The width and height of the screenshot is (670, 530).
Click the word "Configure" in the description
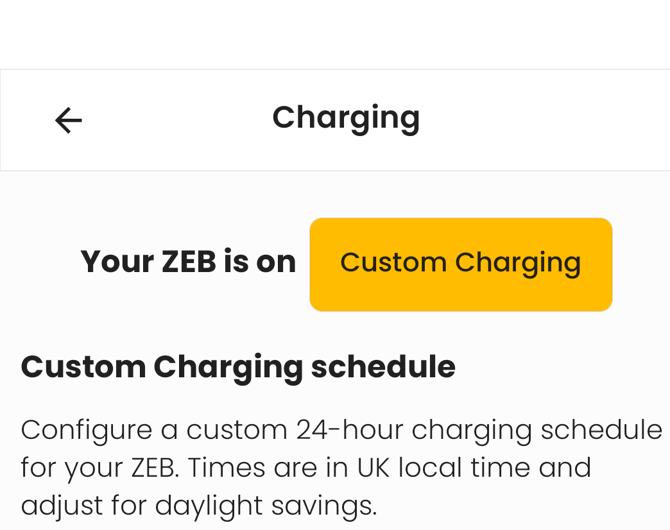coord(84,430)
